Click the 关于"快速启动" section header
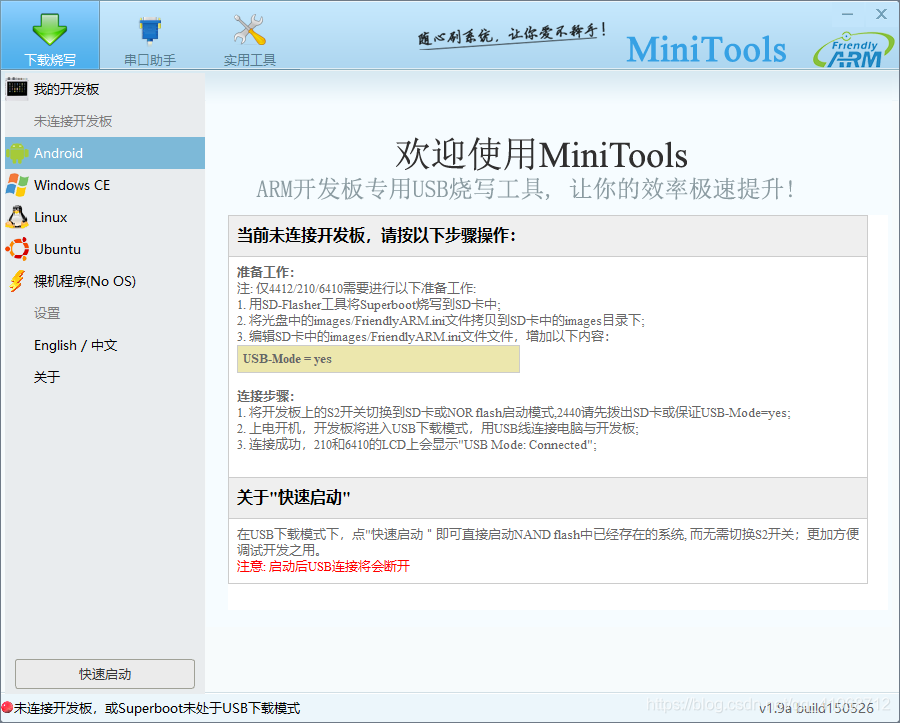The image size is (900, 723). 548,498
